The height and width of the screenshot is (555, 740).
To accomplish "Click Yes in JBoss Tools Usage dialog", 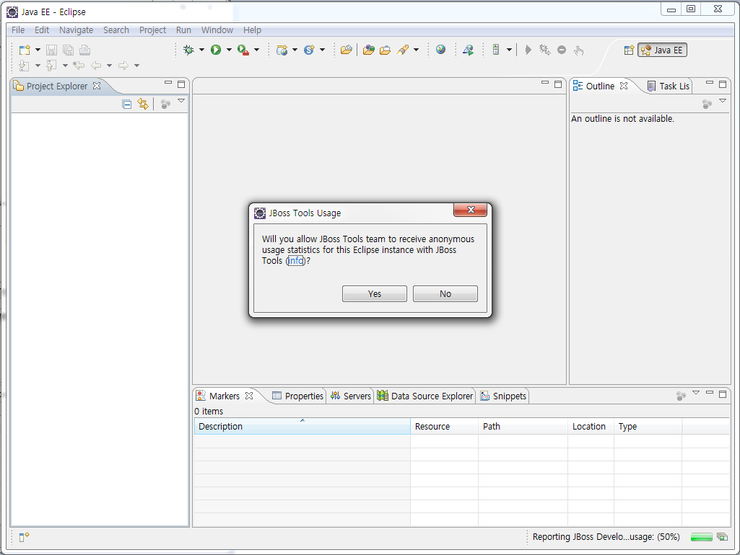I will [x=374, y=294].
